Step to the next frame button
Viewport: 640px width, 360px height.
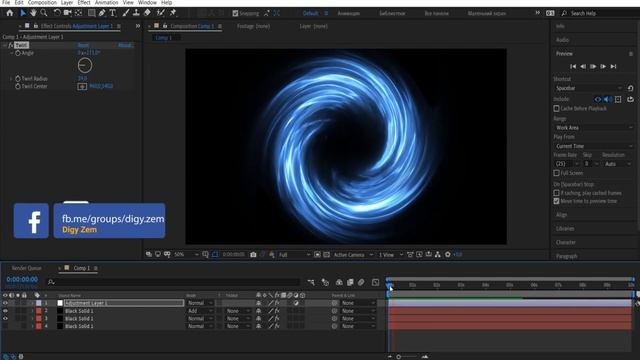603,67
